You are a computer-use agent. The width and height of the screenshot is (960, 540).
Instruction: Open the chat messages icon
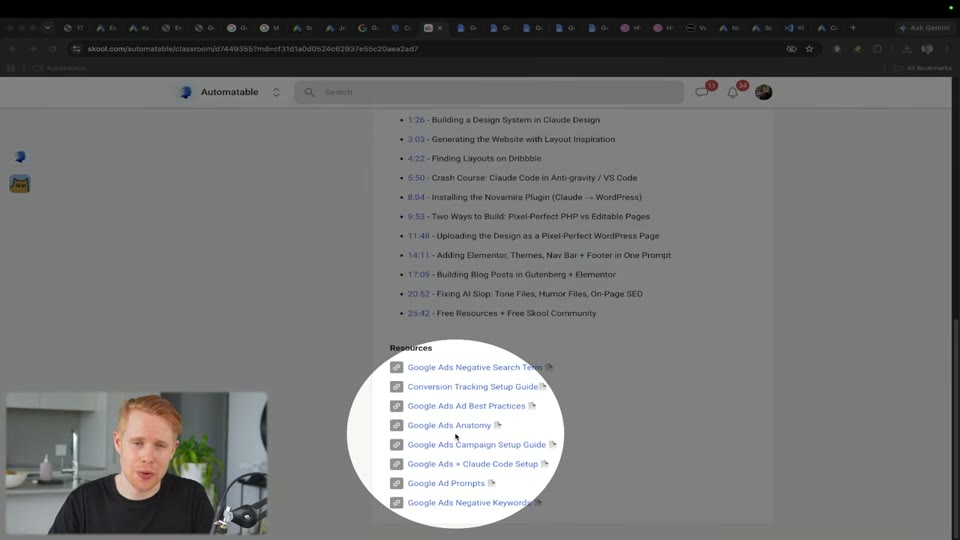coord(702,92)
